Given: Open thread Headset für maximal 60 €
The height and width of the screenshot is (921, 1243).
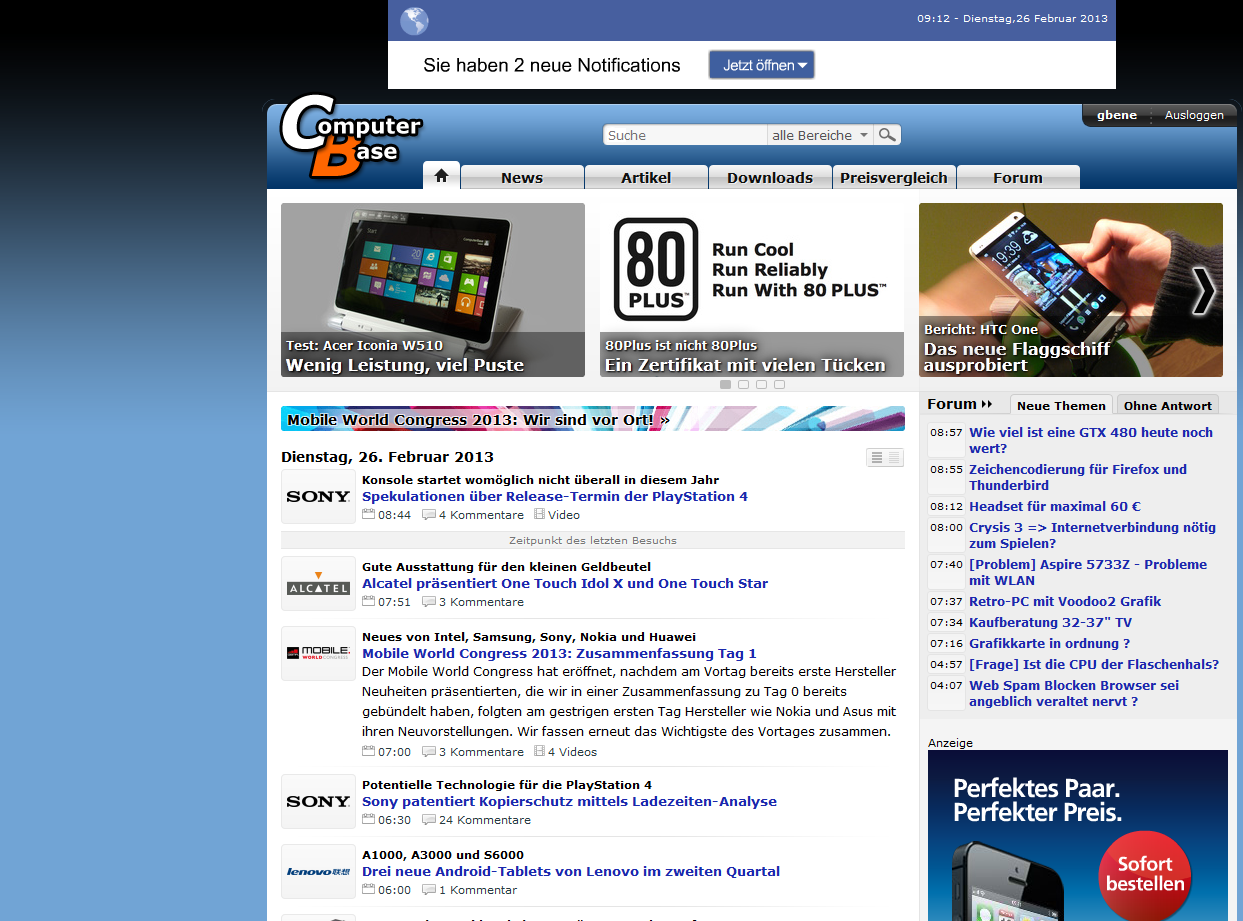Looking at the screenshot, I should click(1055, 506).
